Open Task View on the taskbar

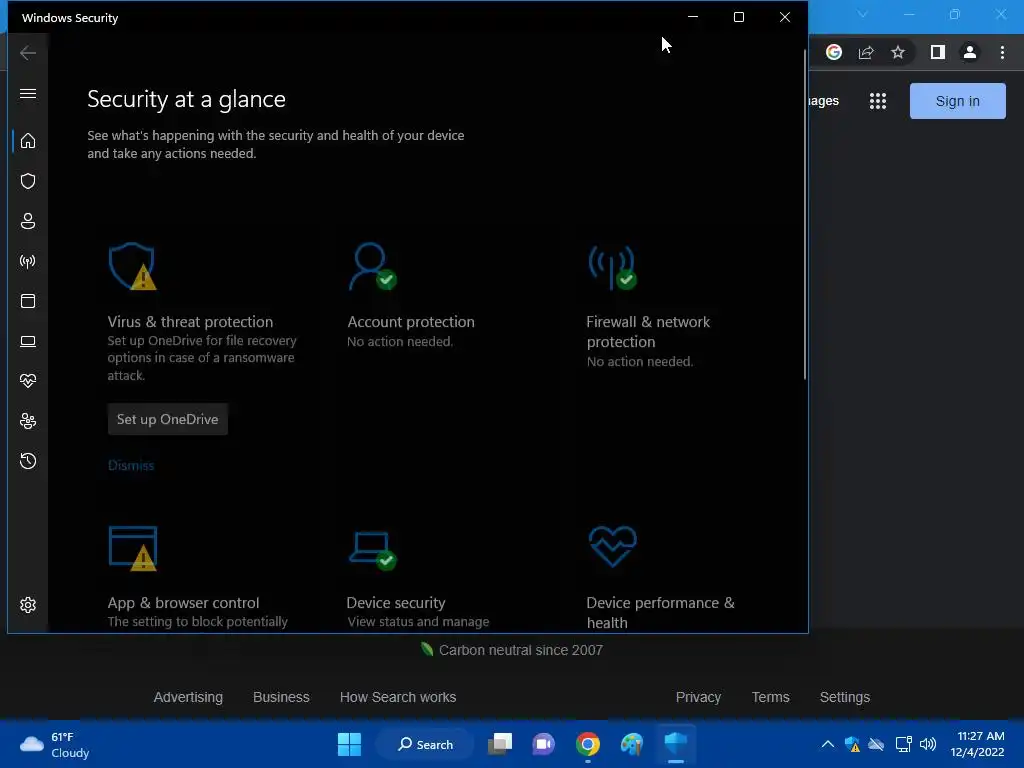click(500, 744)
